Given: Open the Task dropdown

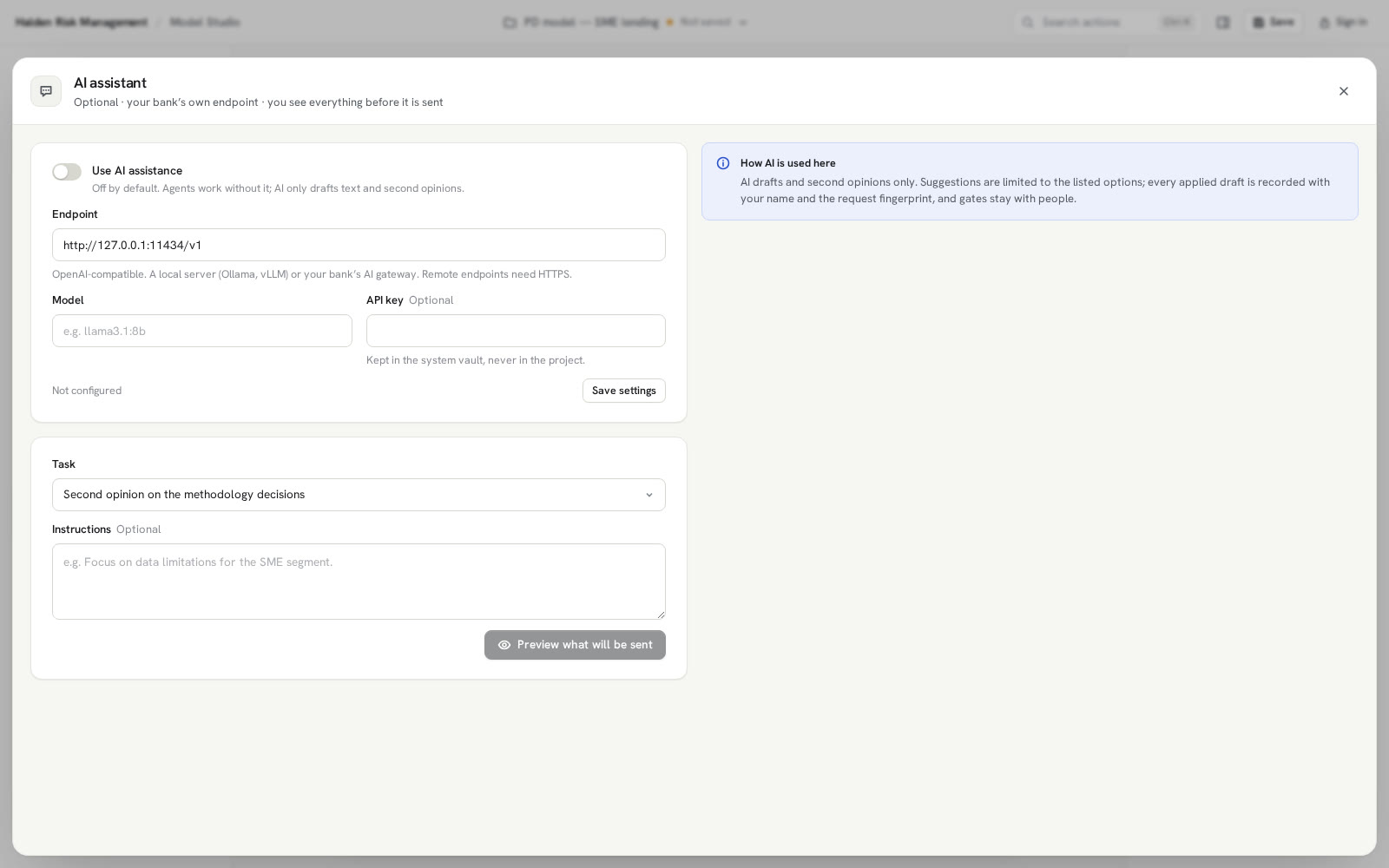Looking at the screenshot, I should (359, 495).
